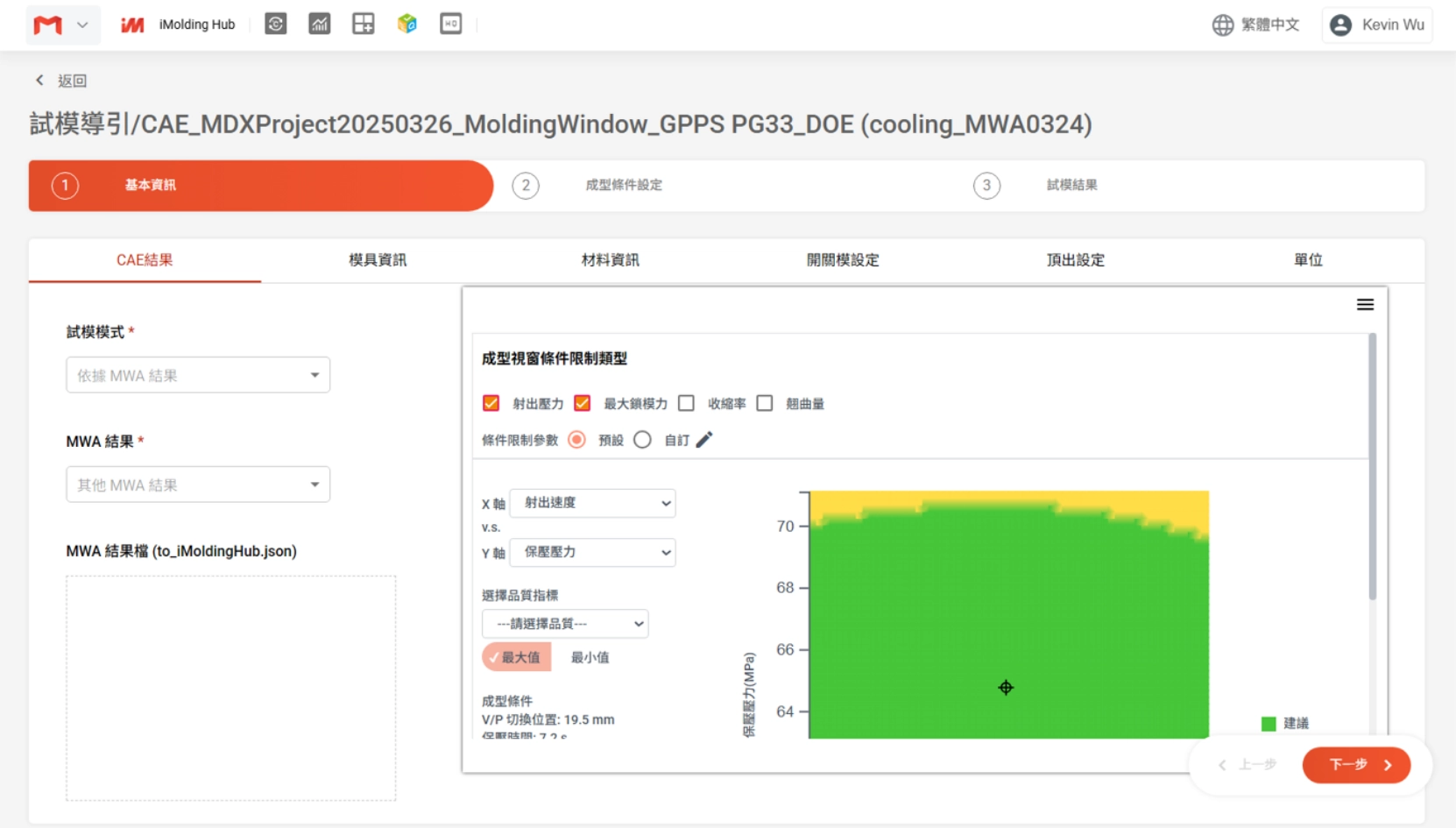The image size is (1456, 828).
Task: Open the X 軸 射出速度 dropdown
Action: pyautogui.click(x=592, y=503)
